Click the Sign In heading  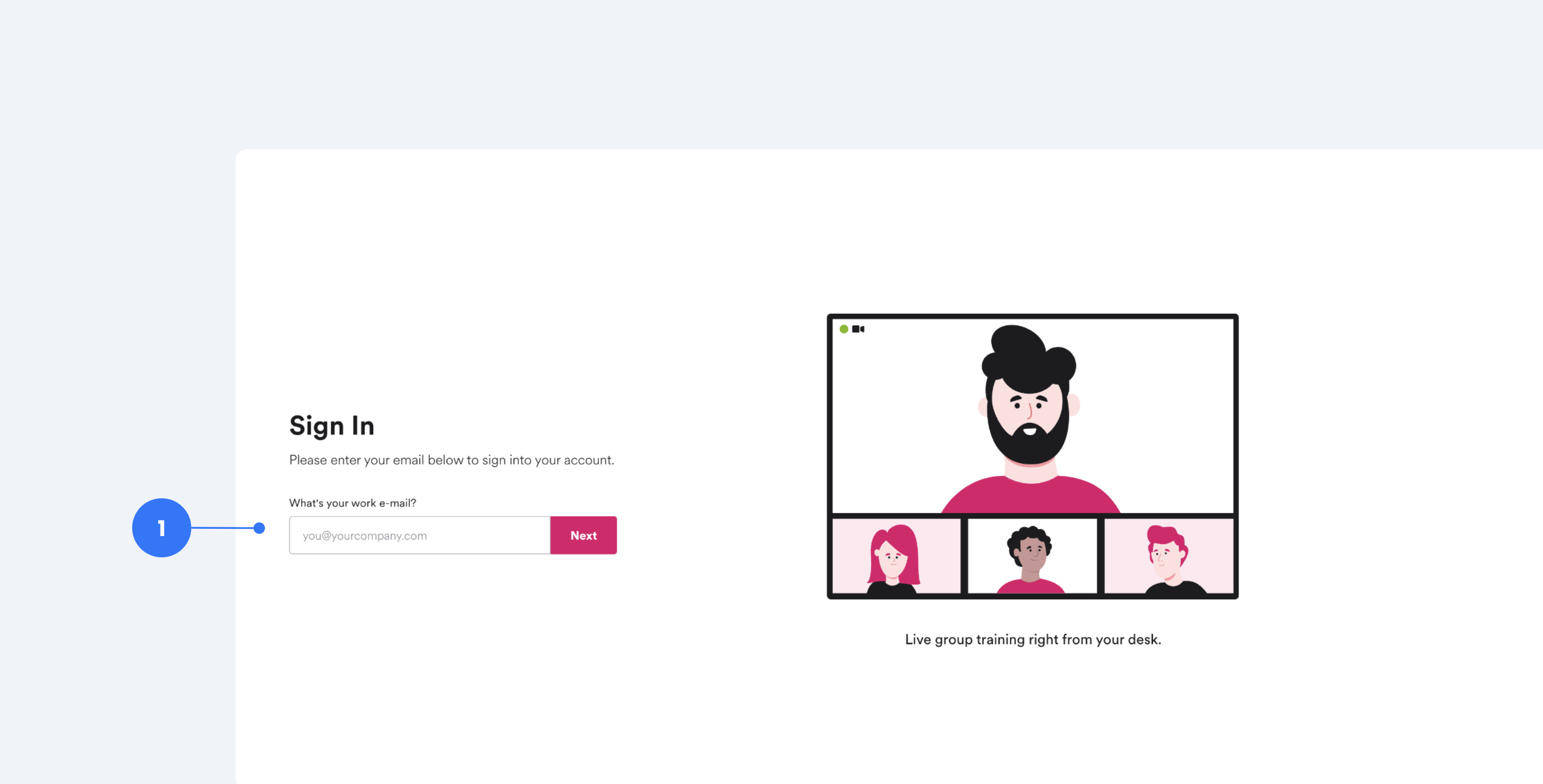[332, 426]
